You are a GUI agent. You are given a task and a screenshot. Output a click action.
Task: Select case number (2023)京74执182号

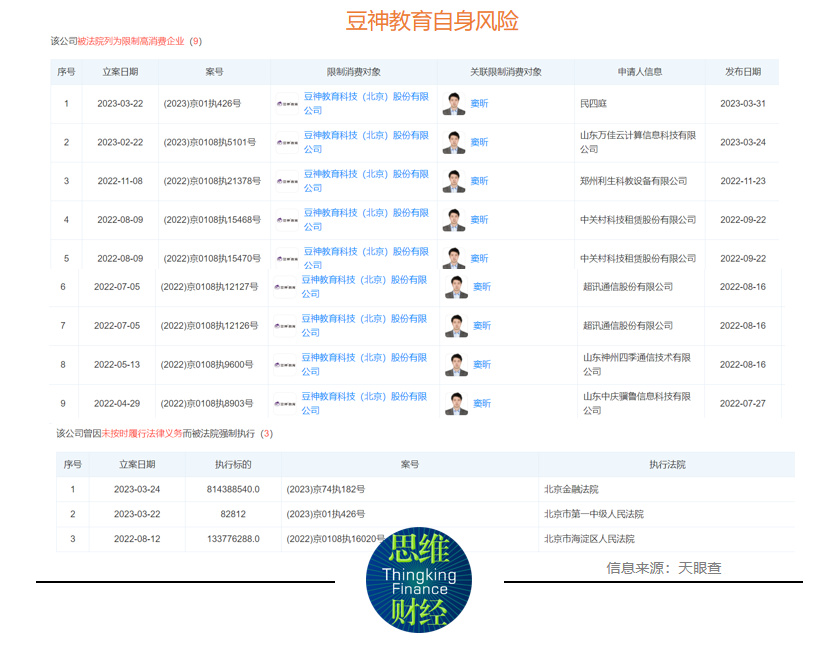[325, 489]
